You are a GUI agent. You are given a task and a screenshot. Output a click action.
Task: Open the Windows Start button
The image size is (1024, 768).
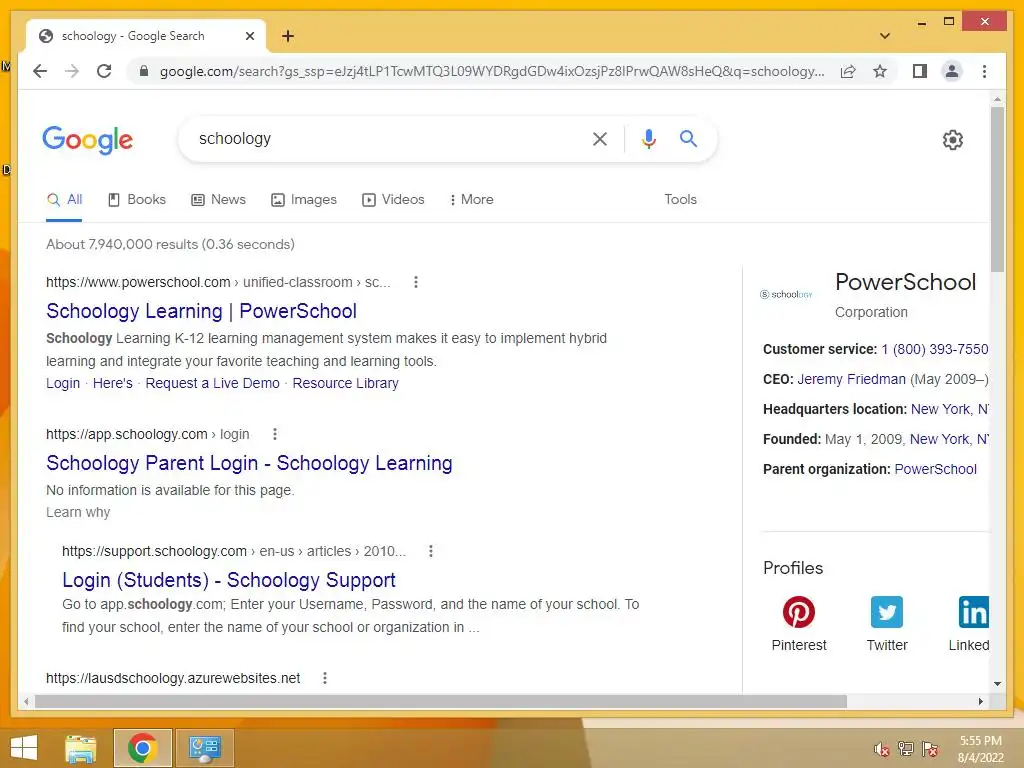tap(24, 748)
